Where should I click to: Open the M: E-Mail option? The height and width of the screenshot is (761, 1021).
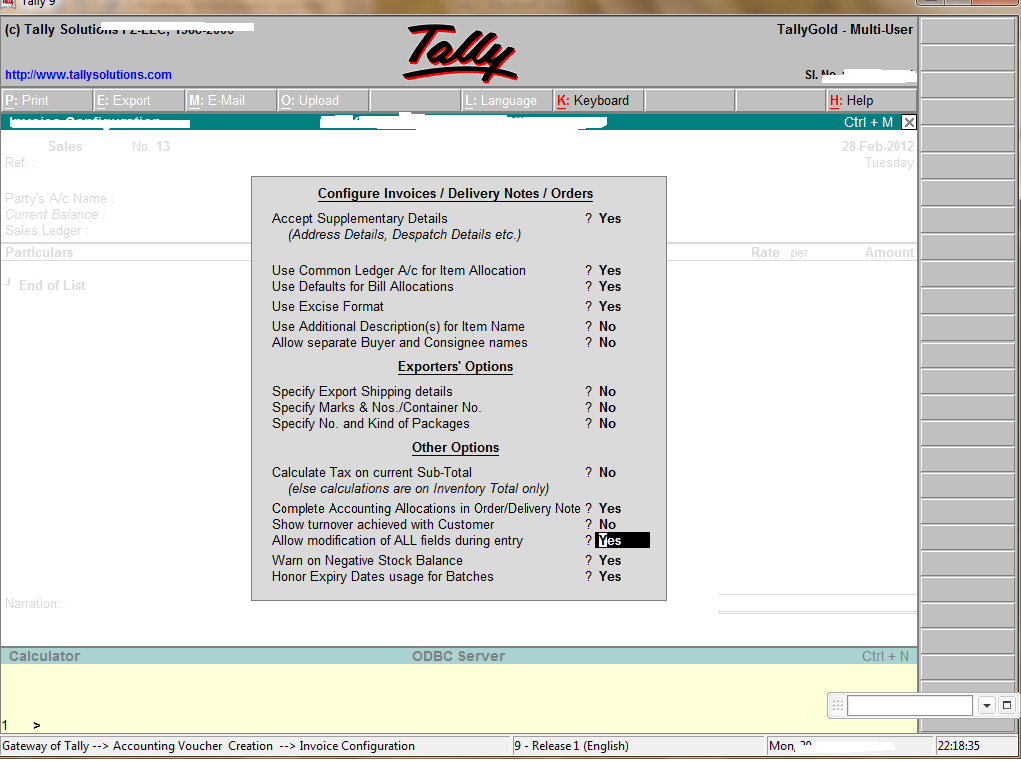[x=231, y=100]
